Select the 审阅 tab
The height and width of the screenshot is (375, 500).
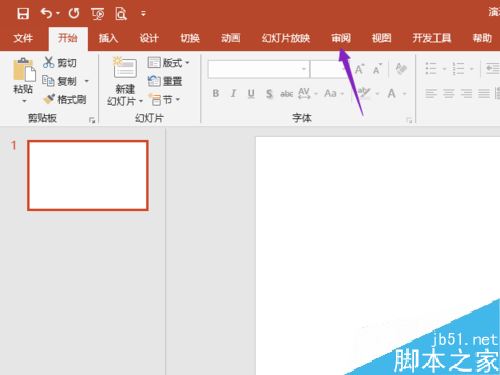click(341, 38)
